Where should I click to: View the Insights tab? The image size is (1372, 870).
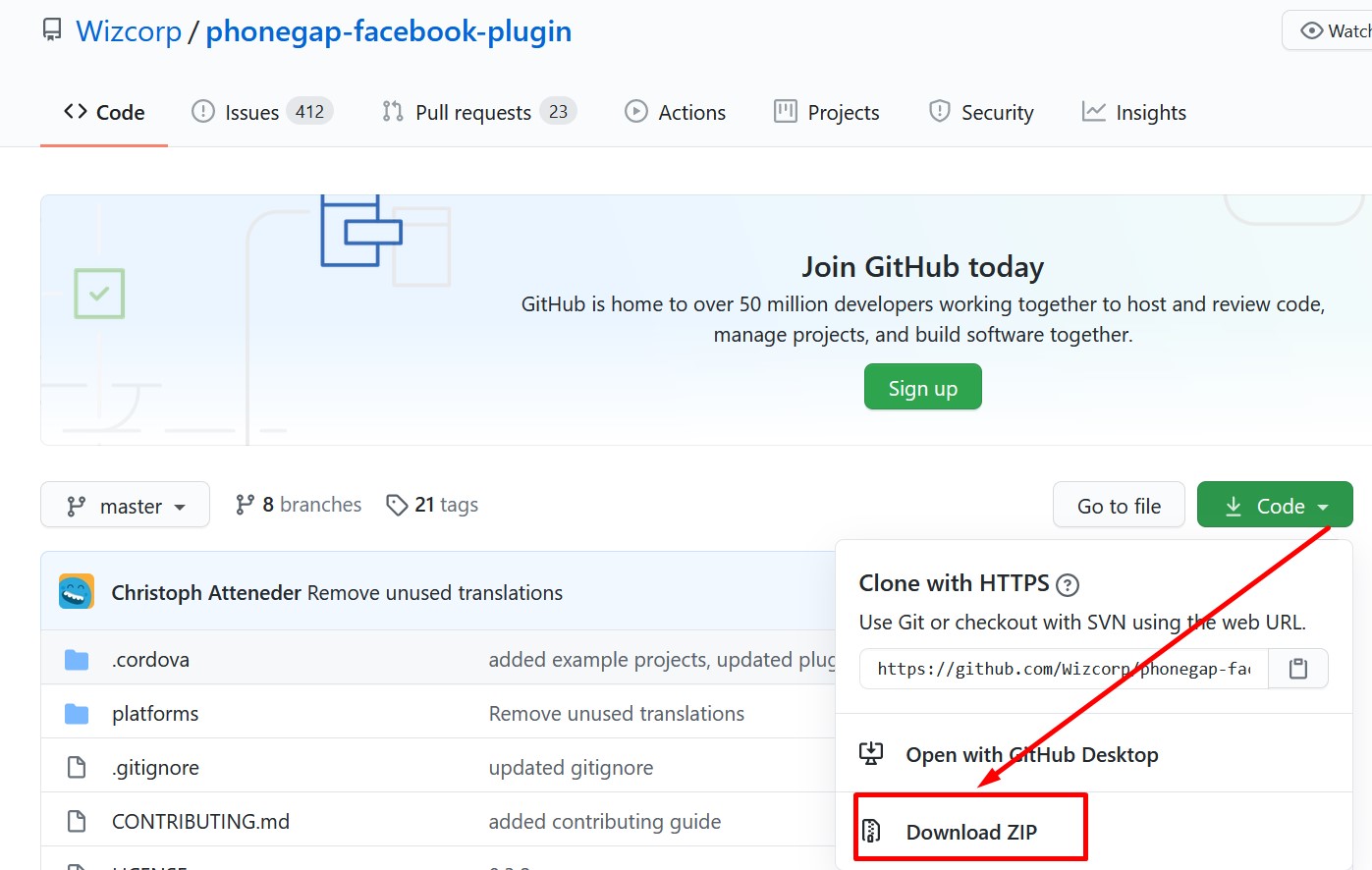(x=1134, y=112)
